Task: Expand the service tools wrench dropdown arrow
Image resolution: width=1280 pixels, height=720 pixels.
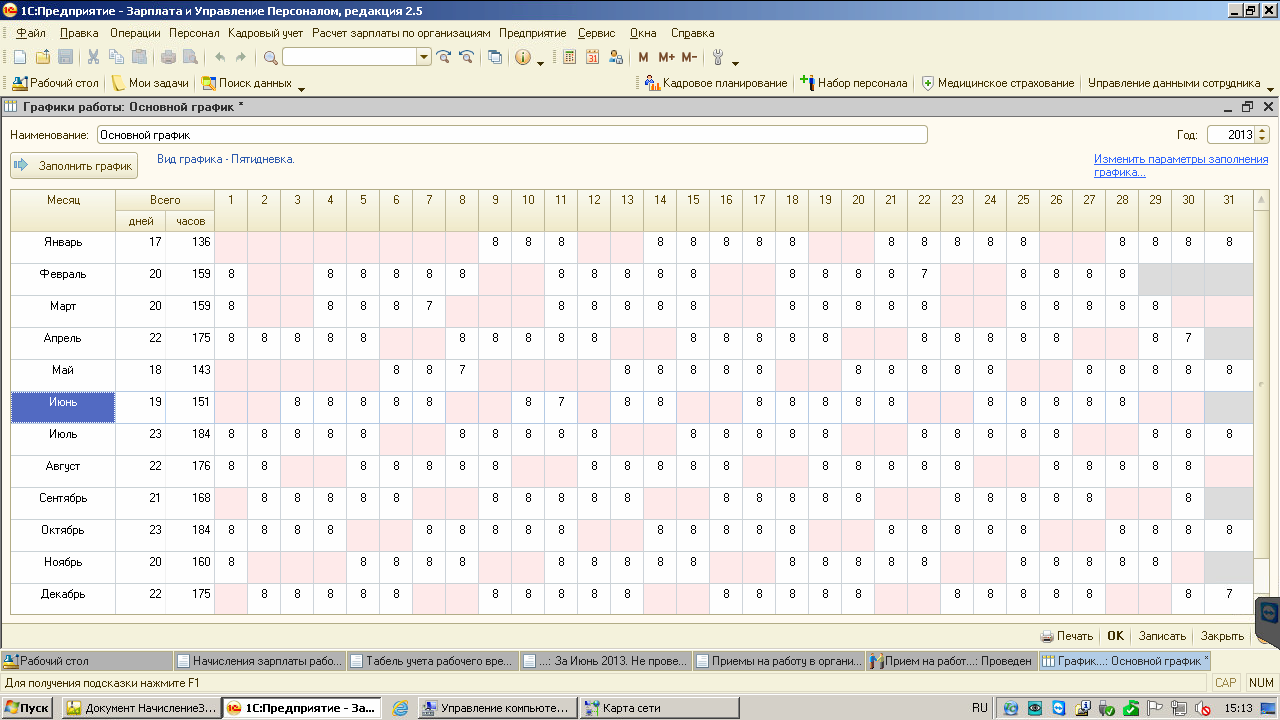Action: 734,62
